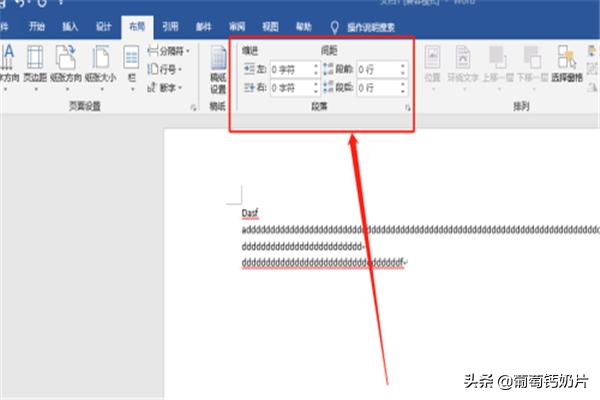Switch to the 审阅 Review tab
The width and height of the screenshot is (600, 400).
tap(237, 26)
